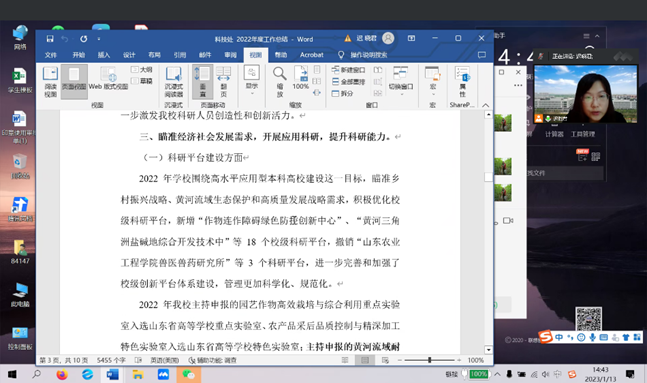The image size is (647, 383).
Task: Expand the Show (显示) dropdown
Action: point(252,80)
